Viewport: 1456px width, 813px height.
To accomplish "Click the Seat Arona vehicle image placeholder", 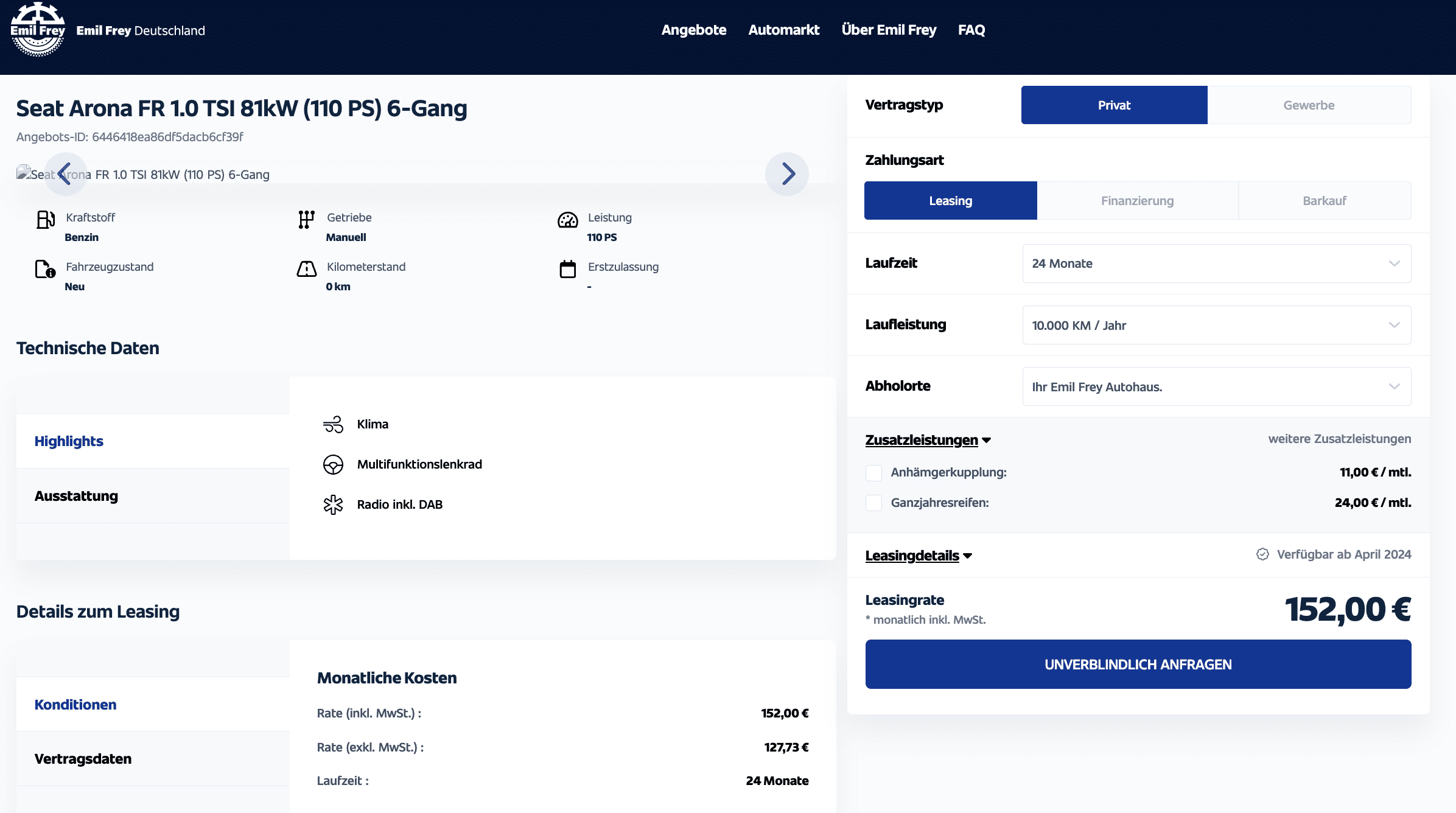I will (142, 175).
